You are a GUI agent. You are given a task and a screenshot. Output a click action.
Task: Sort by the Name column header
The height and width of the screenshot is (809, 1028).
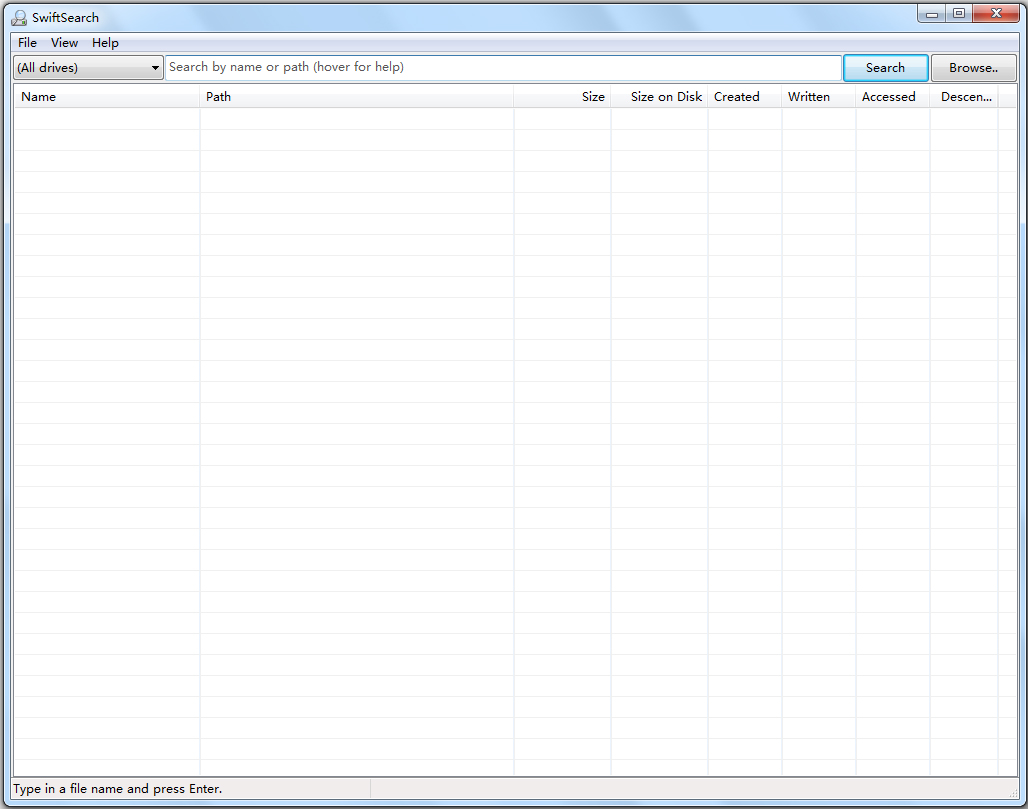click(107, 96)
